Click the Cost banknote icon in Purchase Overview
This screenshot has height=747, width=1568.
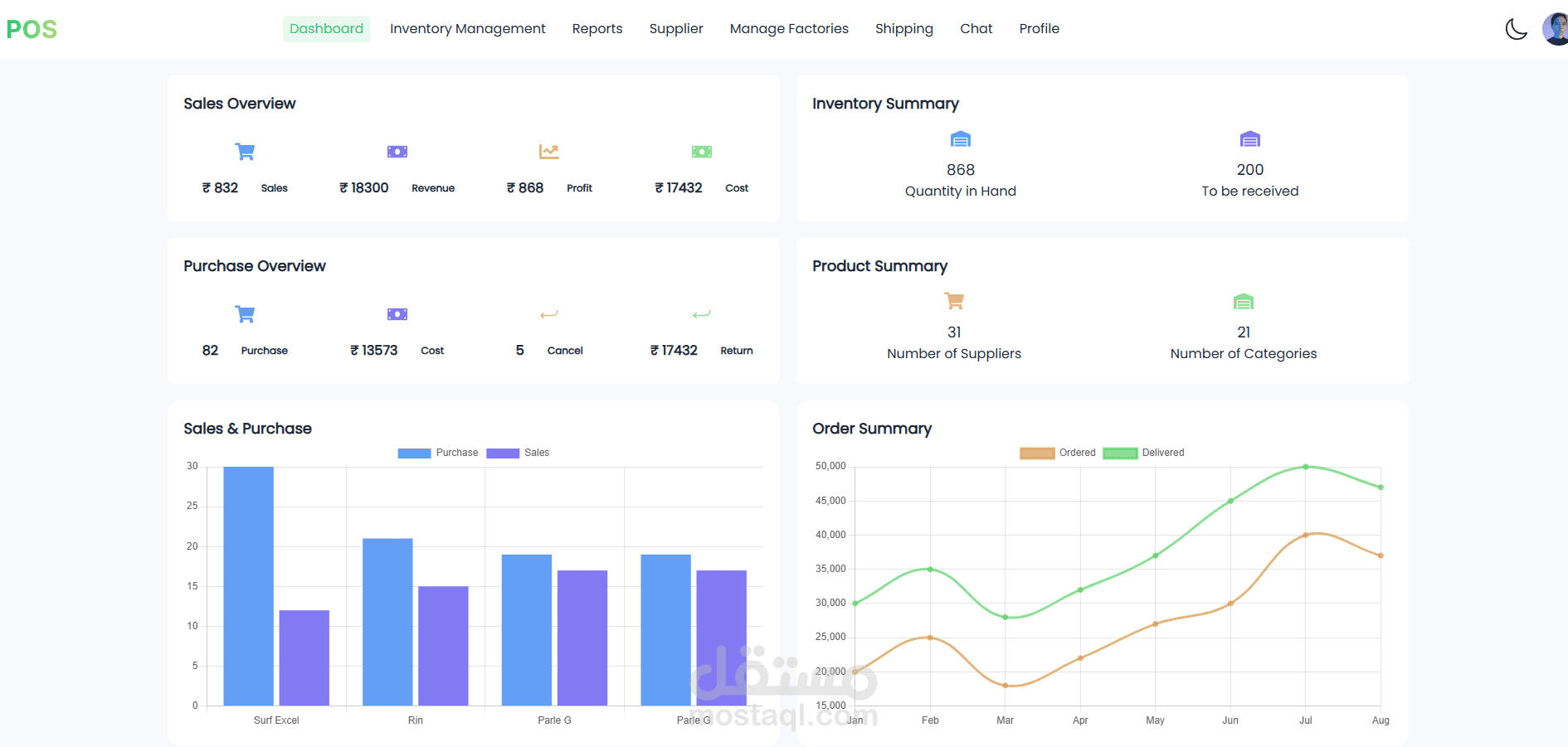pyautogui.click(x=397, y=314)
